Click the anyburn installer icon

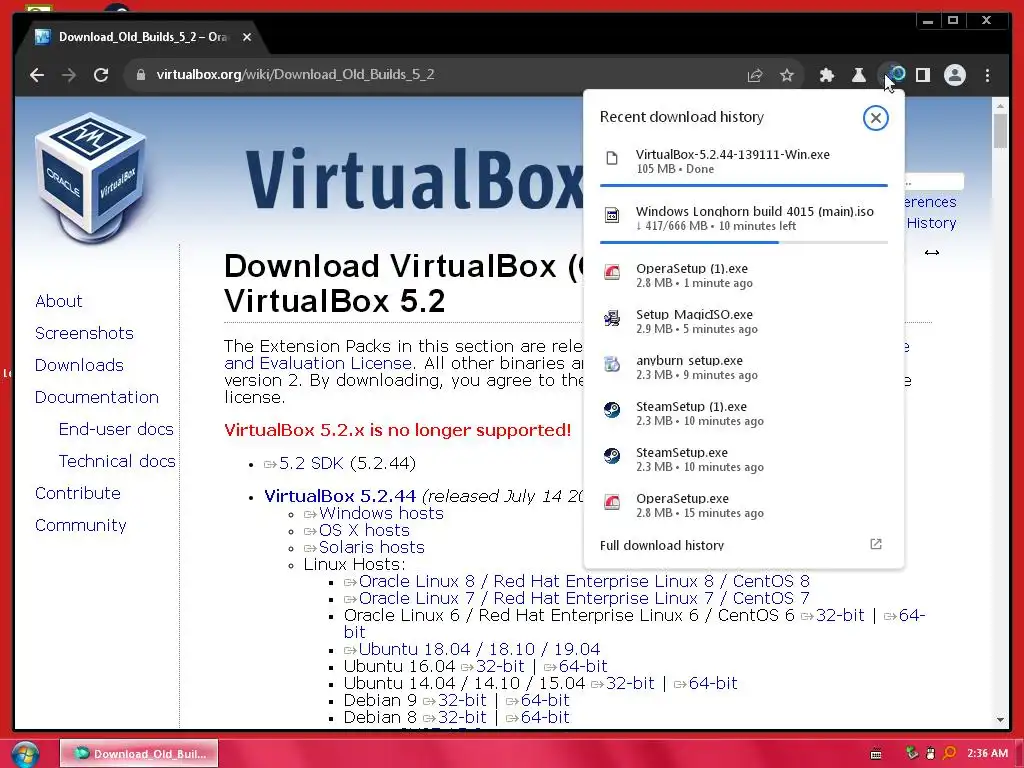click(612, 364)
